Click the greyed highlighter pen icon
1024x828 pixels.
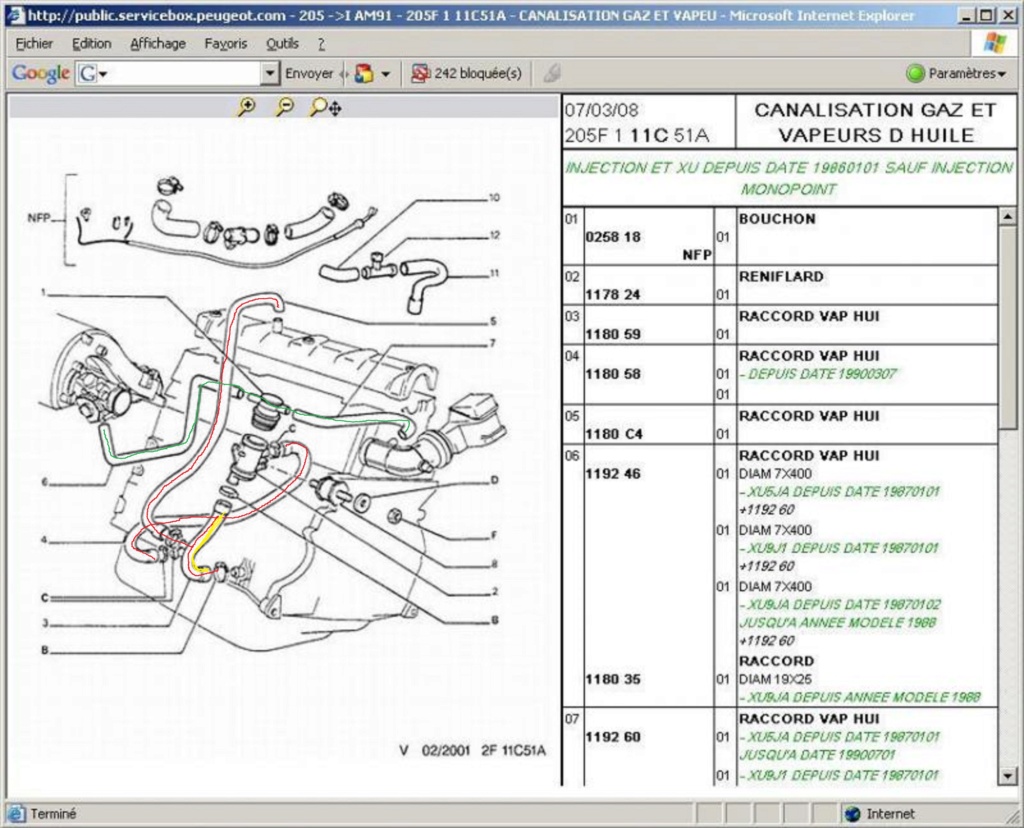[552, 74]
